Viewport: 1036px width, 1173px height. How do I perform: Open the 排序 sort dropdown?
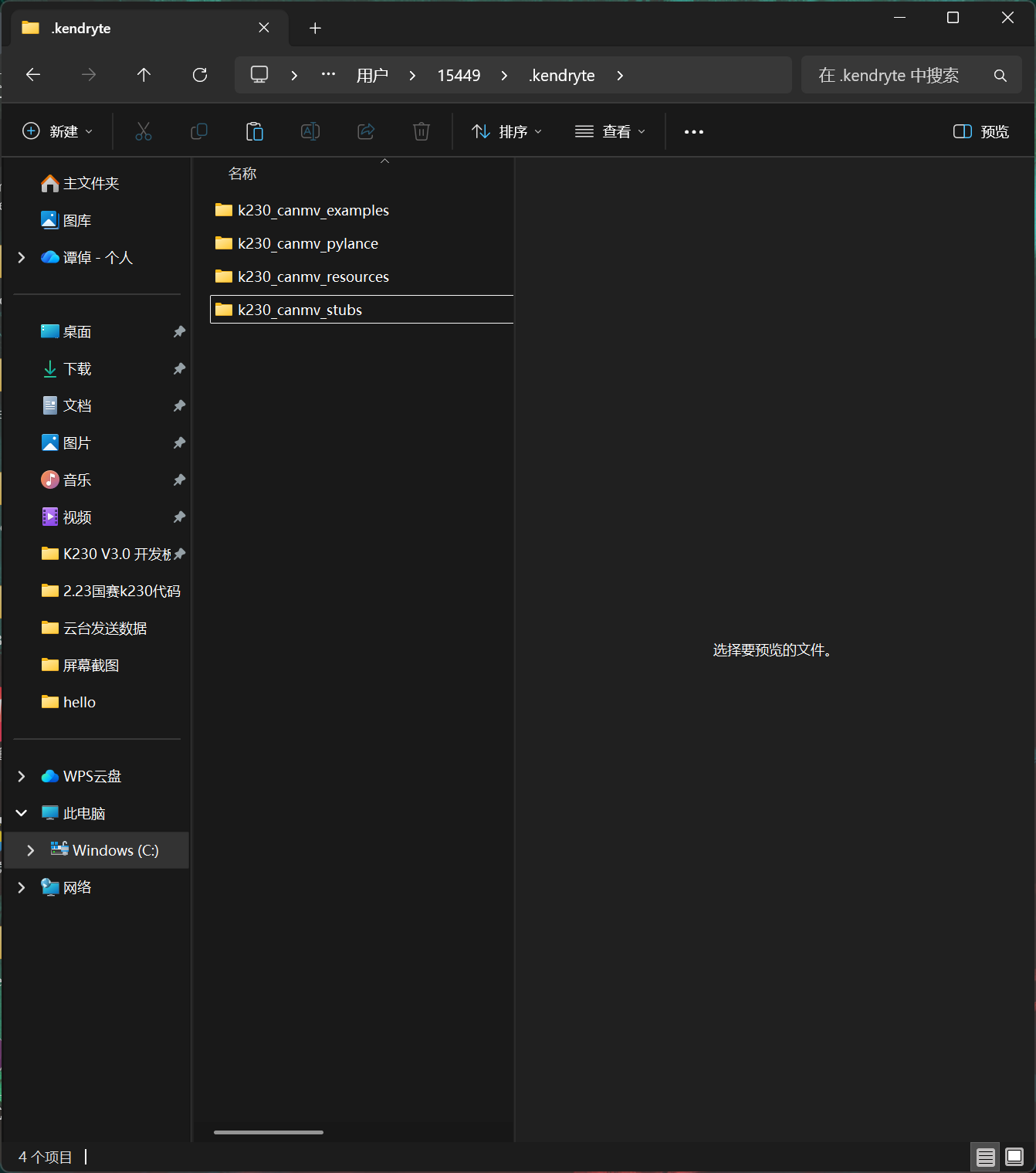pos(507,131)
